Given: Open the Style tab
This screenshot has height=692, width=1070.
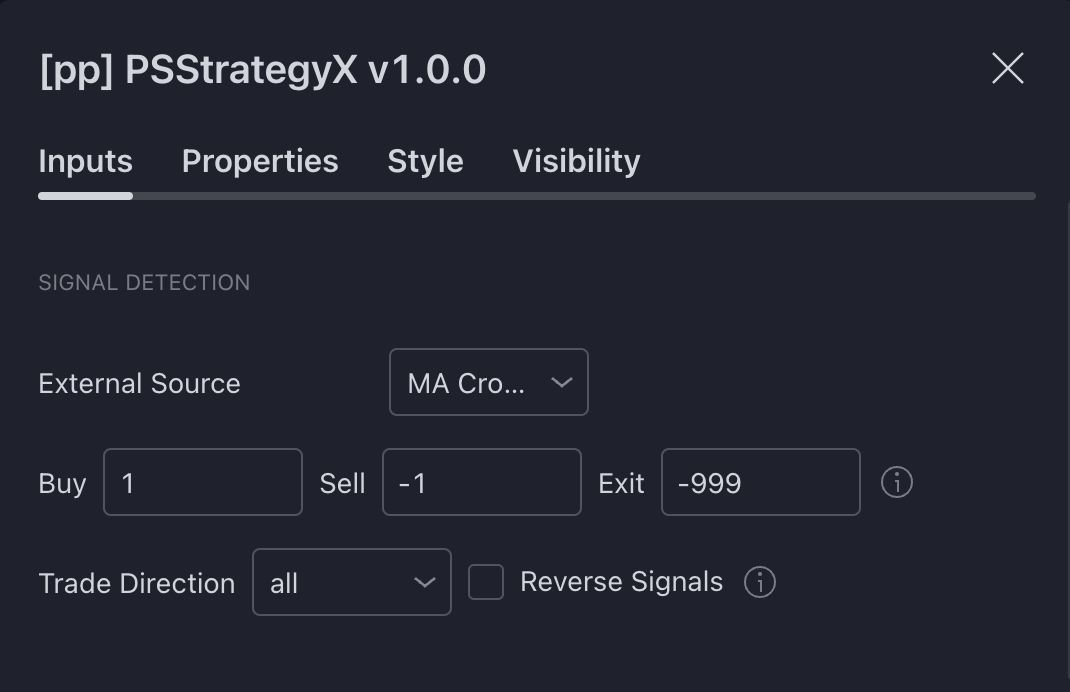Looking at the screenshot, I should pyautogui.click(x=425, y=161).
